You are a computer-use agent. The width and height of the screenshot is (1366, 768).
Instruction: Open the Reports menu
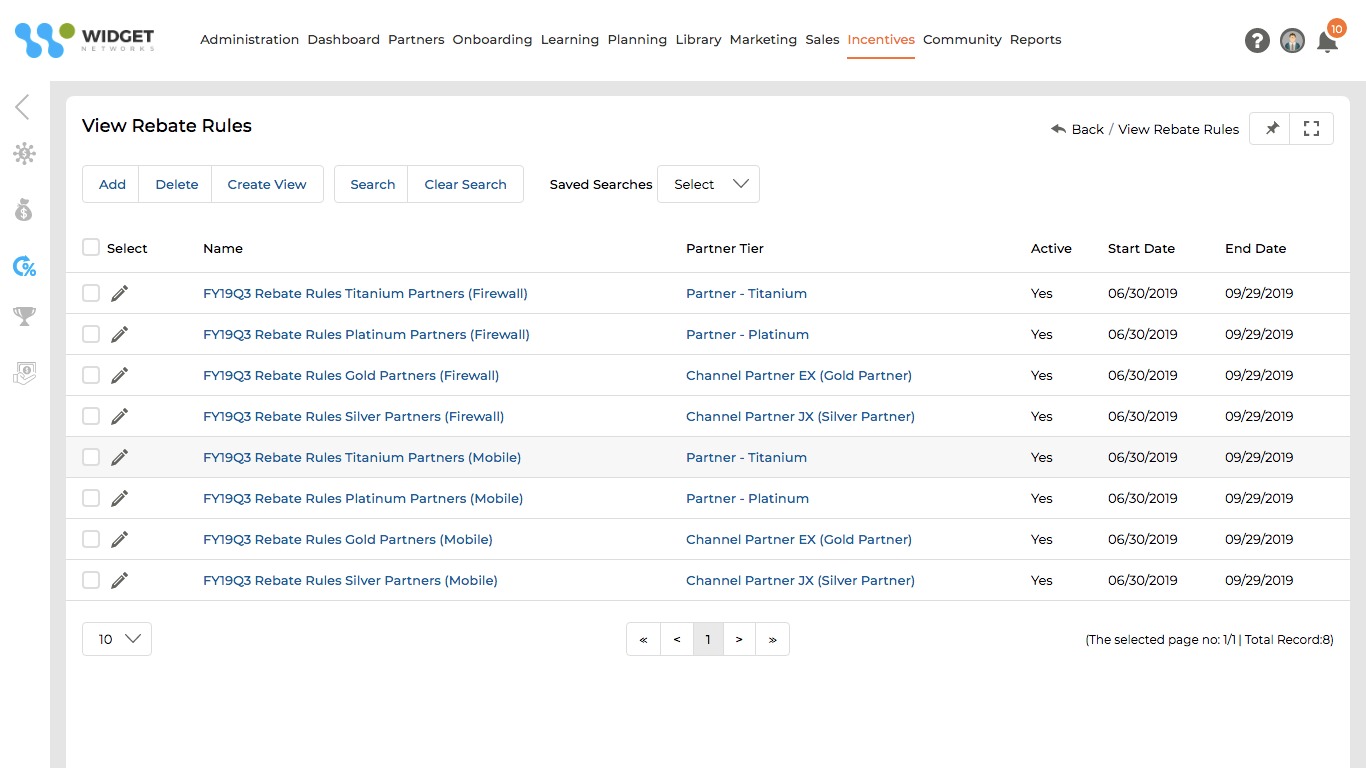(1036, 40)
